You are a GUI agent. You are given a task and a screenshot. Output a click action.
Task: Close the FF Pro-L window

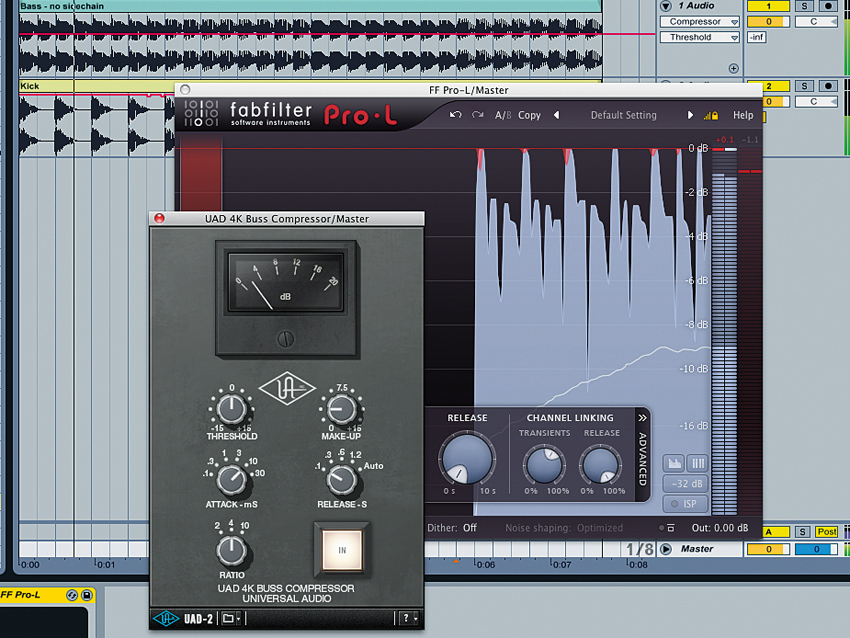[185, 89]
